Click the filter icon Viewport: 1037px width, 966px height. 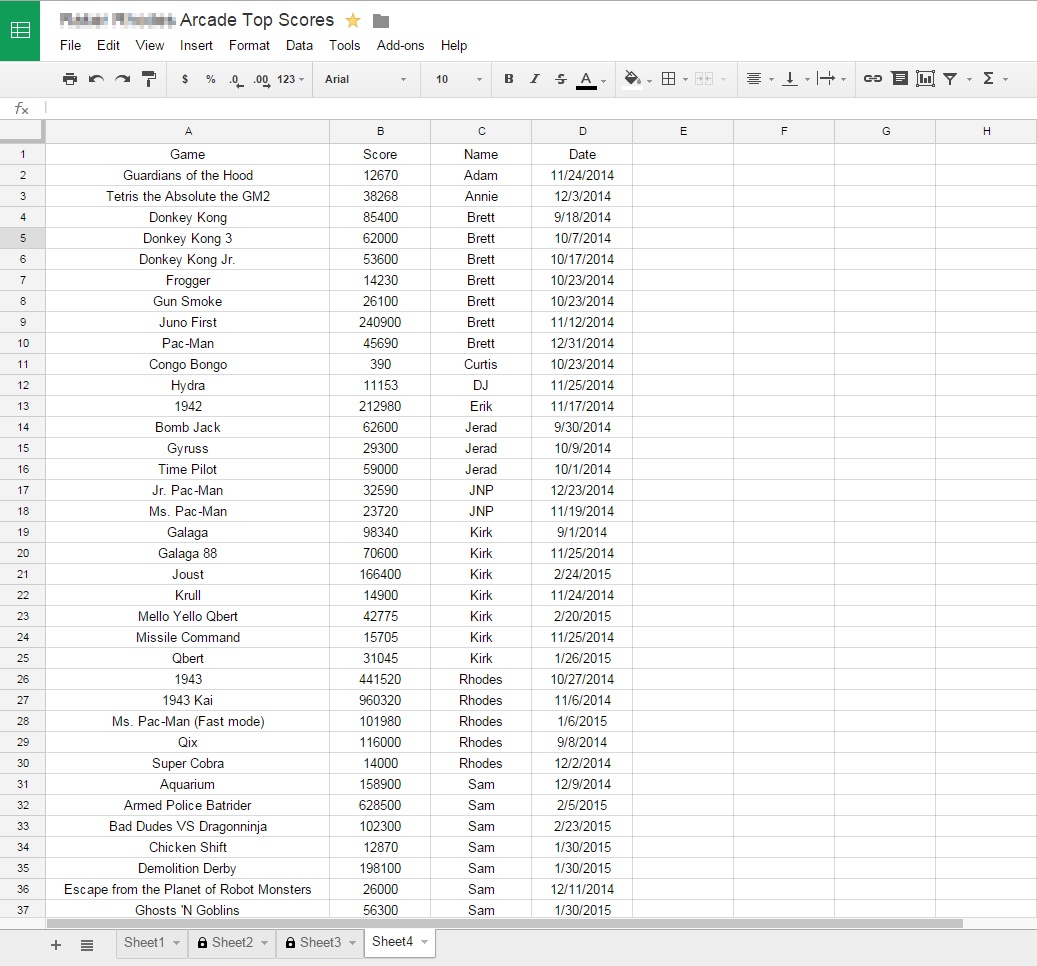point(950,79)
